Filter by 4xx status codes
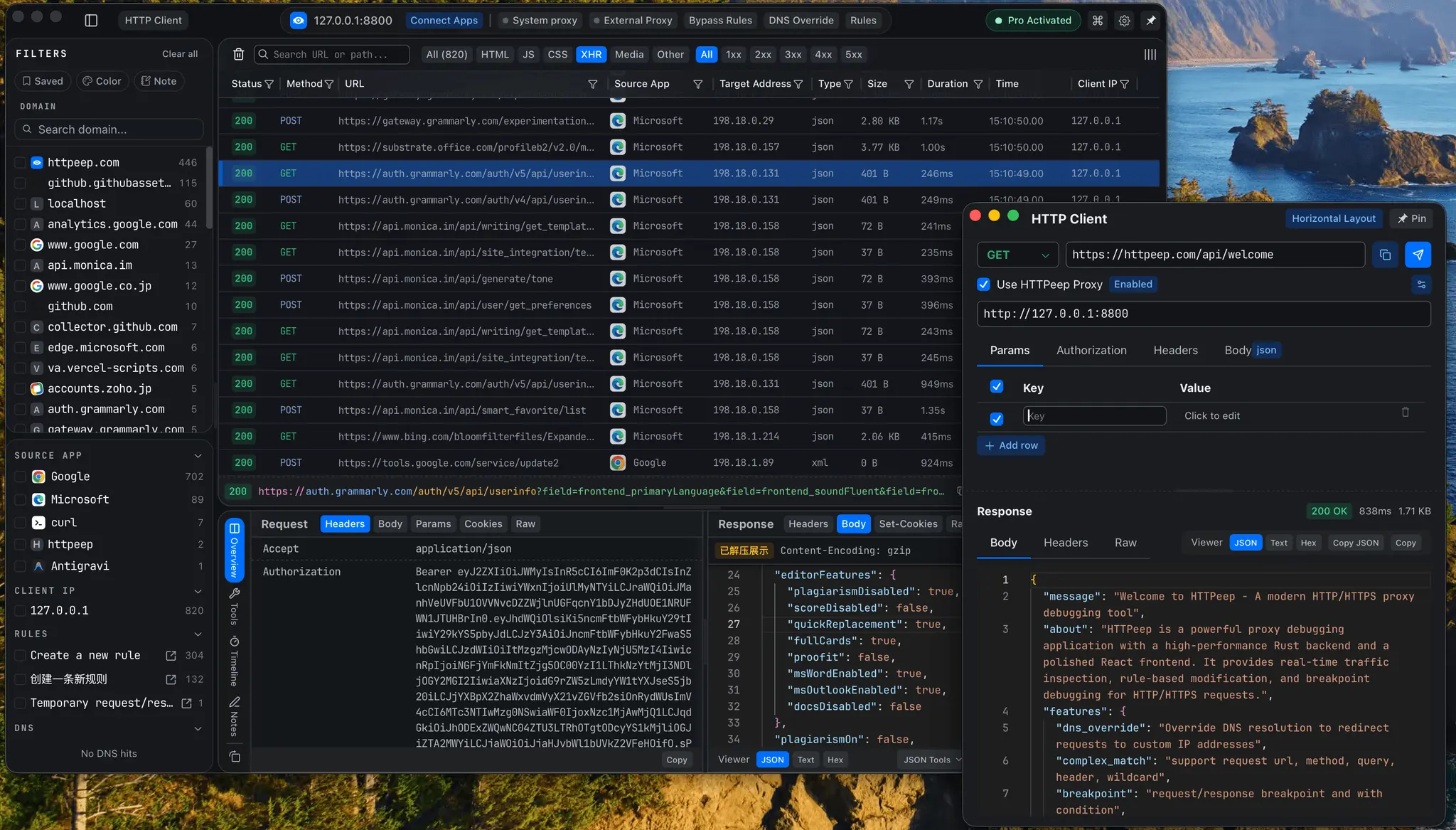The width and height of the screenshot is (1456, 830). point(823,55)
